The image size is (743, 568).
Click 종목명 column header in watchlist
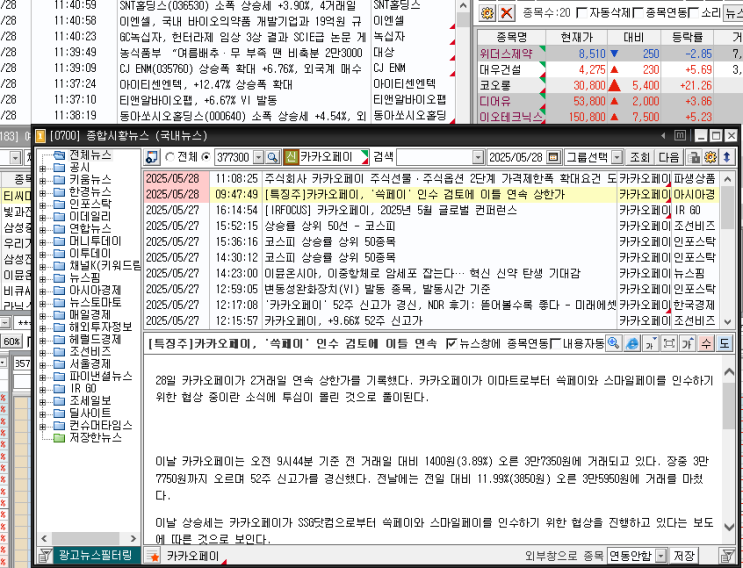click(x=511, y=37)
